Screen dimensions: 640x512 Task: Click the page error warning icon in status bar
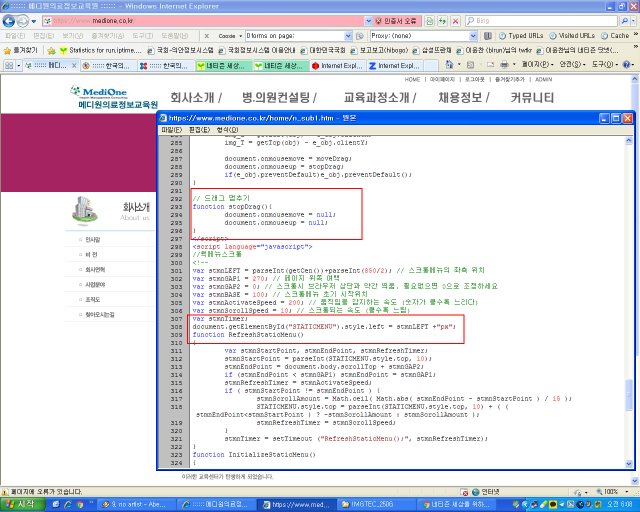[x=5, y=492]
